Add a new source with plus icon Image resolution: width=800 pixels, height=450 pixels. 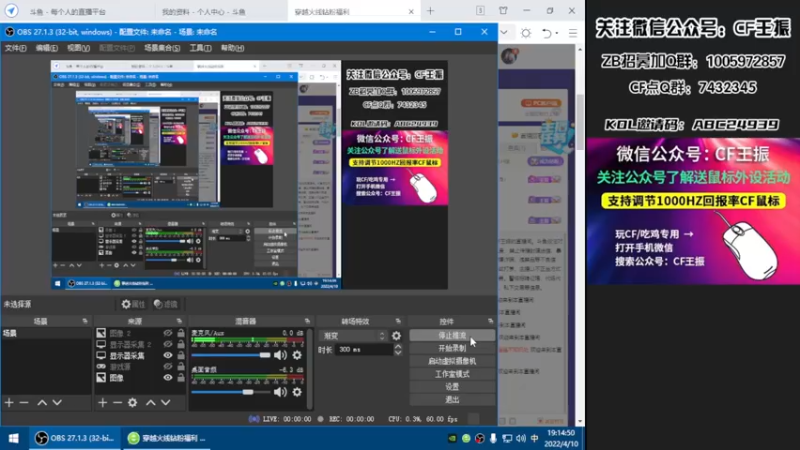(103, 403)
